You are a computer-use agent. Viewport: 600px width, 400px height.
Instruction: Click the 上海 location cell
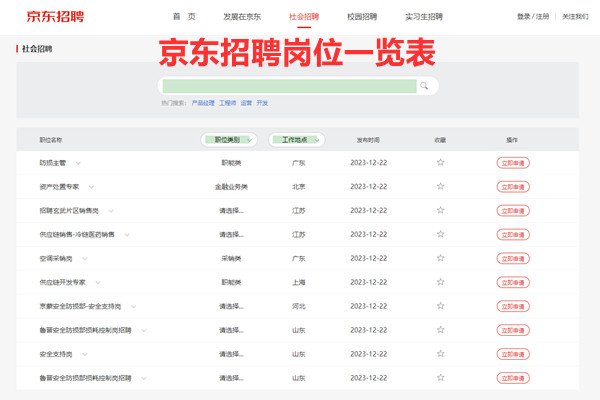tap(298, 282)
